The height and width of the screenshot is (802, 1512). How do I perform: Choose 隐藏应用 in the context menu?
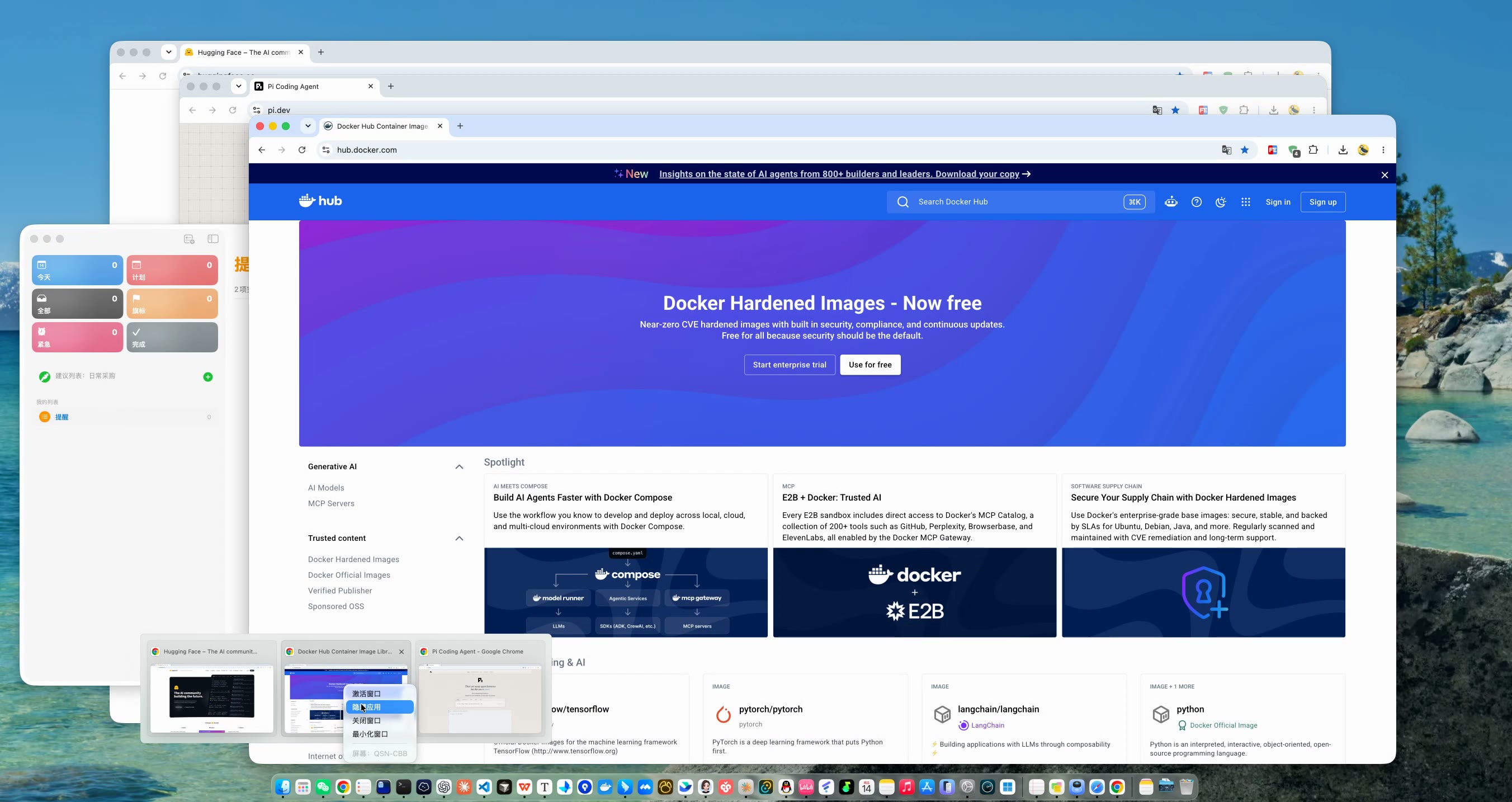click(380, 707)
